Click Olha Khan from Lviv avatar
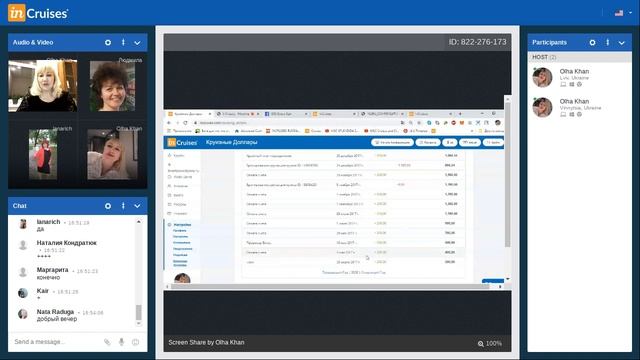This screenshot has width=640, height=360. click(x=542, y=77)
